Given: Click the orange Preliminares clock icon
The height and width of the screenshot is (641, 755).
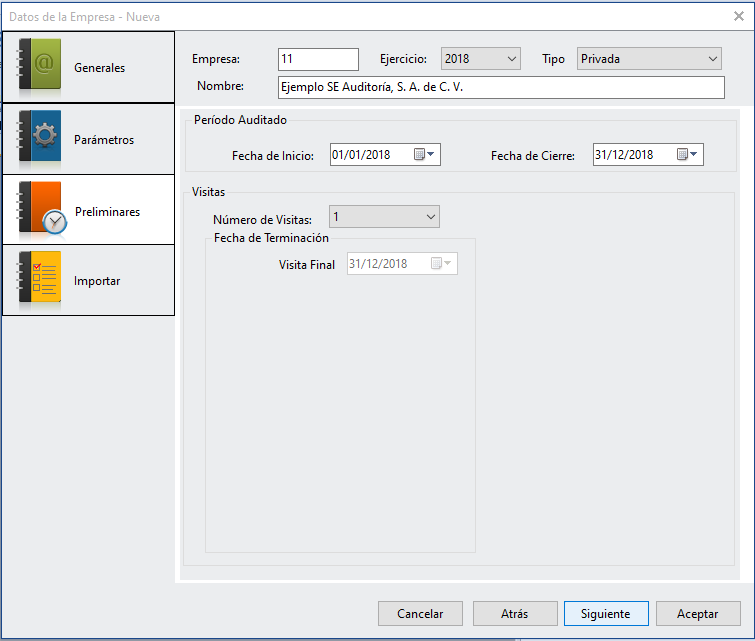Looking at the screenshot, I should [43, 211].
